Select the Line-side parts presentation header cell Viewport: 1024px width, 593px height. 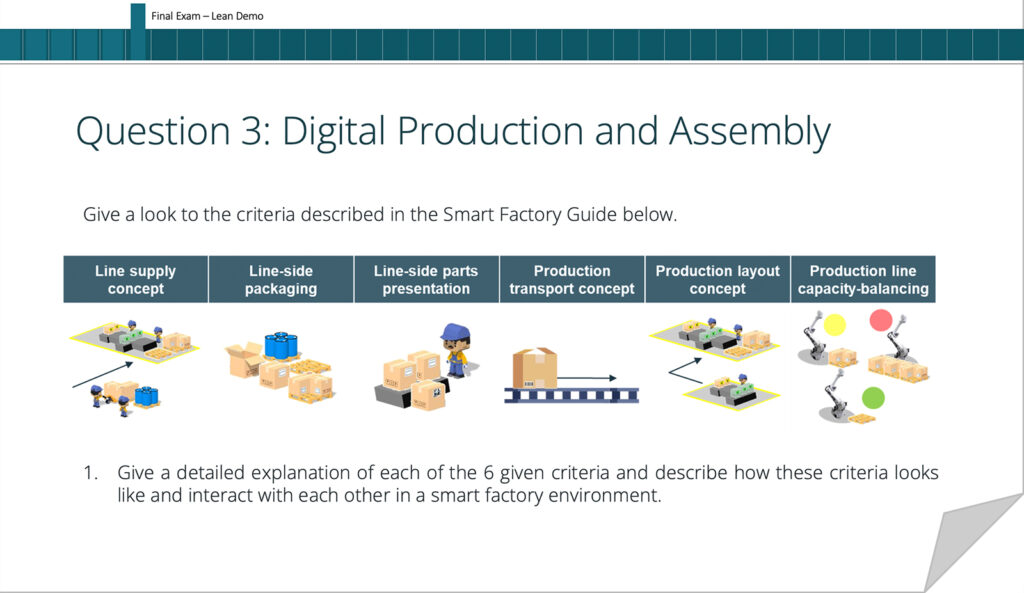click(x=426, y=280)
